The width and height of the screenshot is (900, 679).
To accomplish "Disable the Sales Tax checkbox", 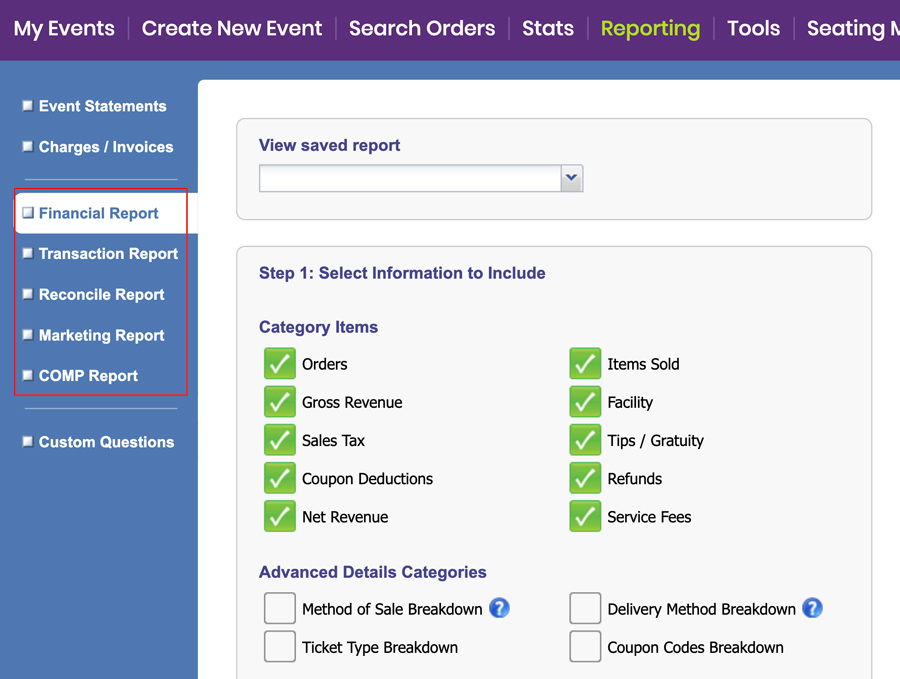I will pyautogui.click(x=280, y=440).
